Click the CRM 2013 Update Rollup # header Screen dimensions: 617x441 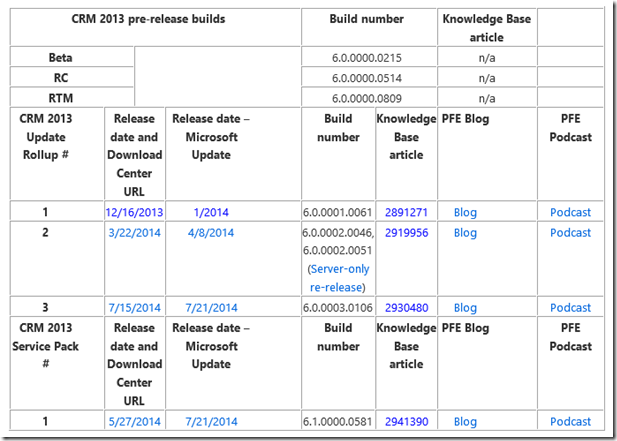point(46,137)
